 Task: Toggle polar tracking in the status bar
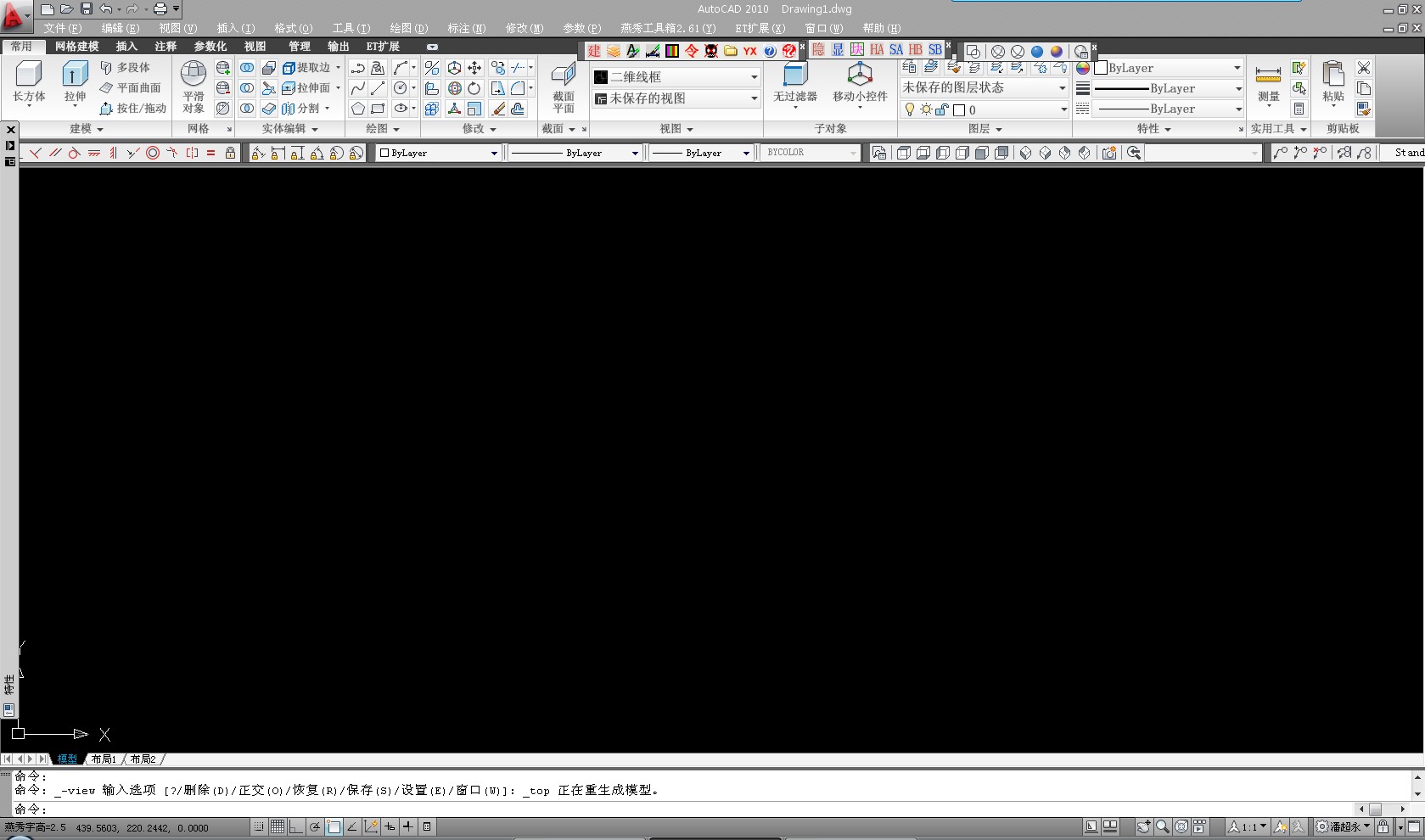click(x=315, y=826)
